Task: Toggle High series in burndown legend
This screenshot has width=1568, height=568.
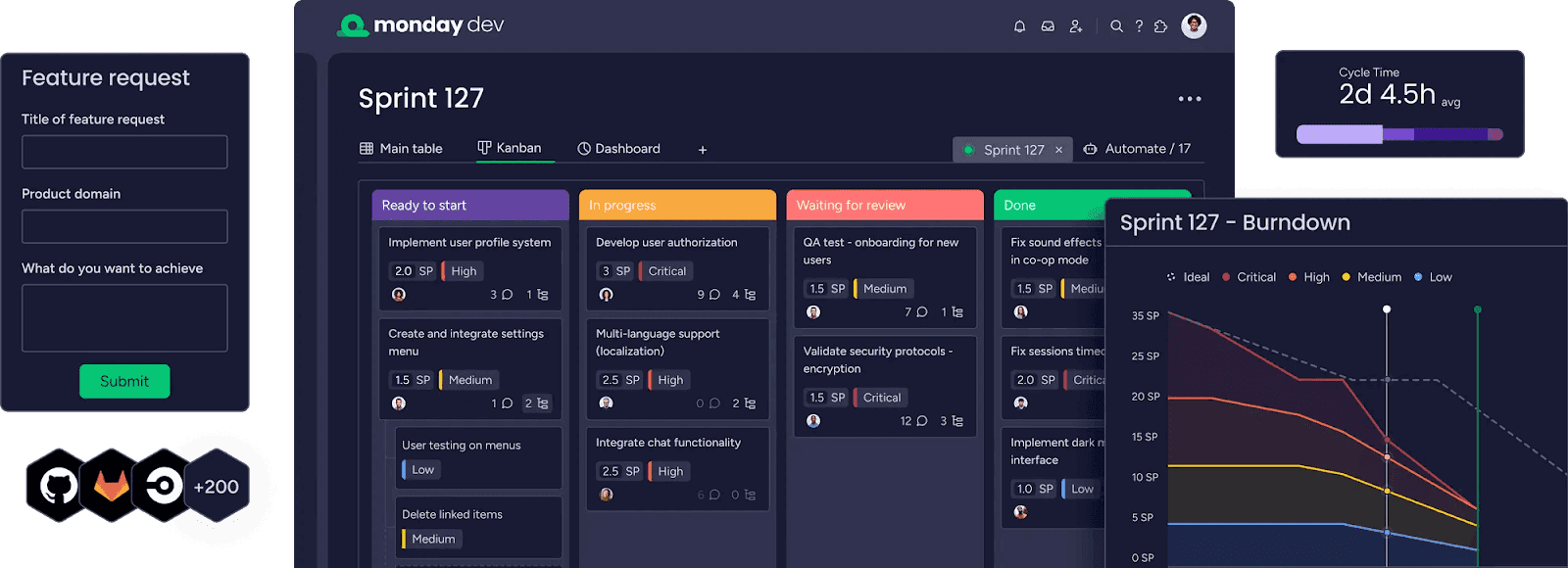Action: point(1309,277)
